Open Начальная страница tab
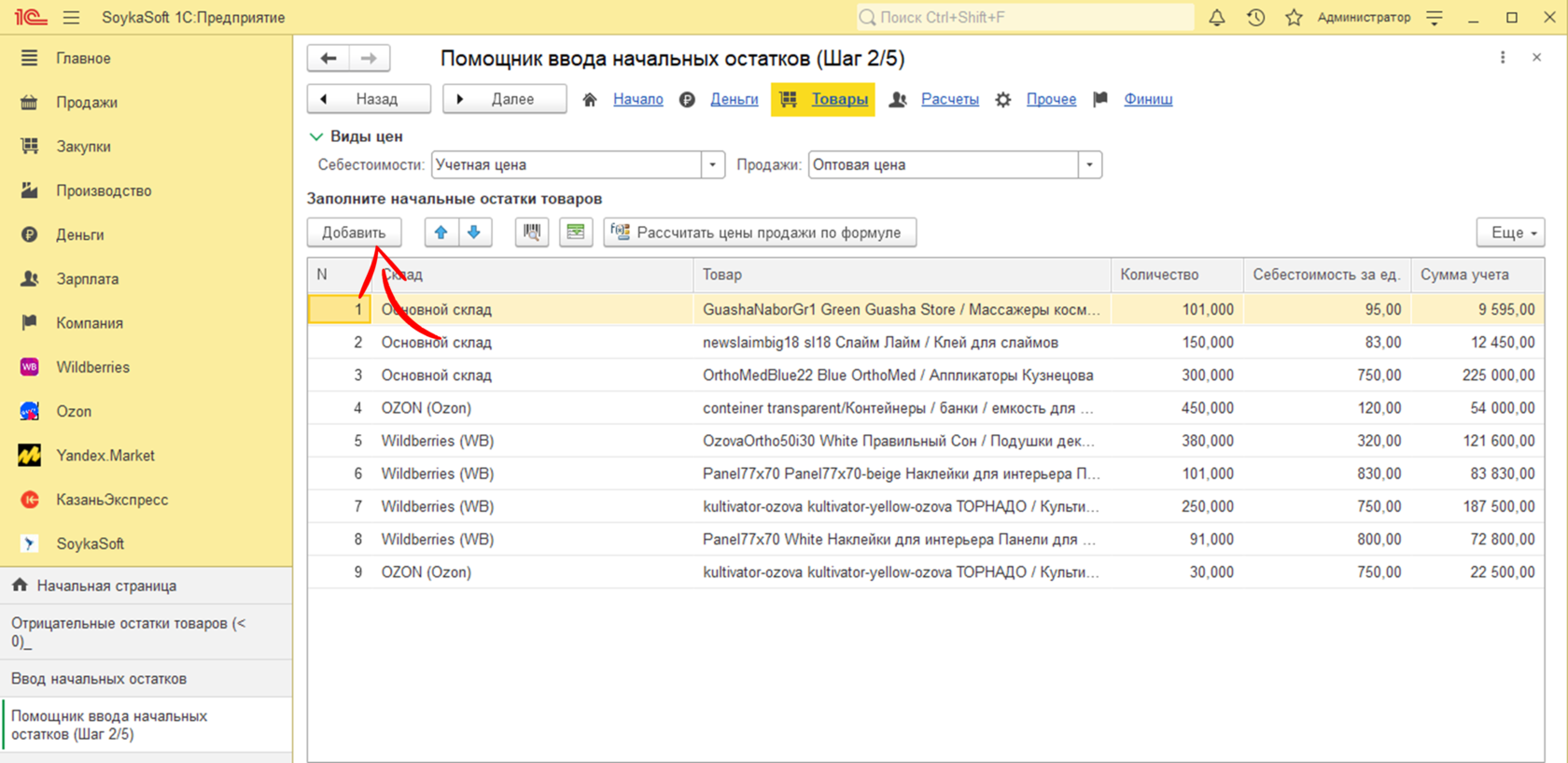The height and width of the screenshot is (763, 1568). (x=147, y=586)
